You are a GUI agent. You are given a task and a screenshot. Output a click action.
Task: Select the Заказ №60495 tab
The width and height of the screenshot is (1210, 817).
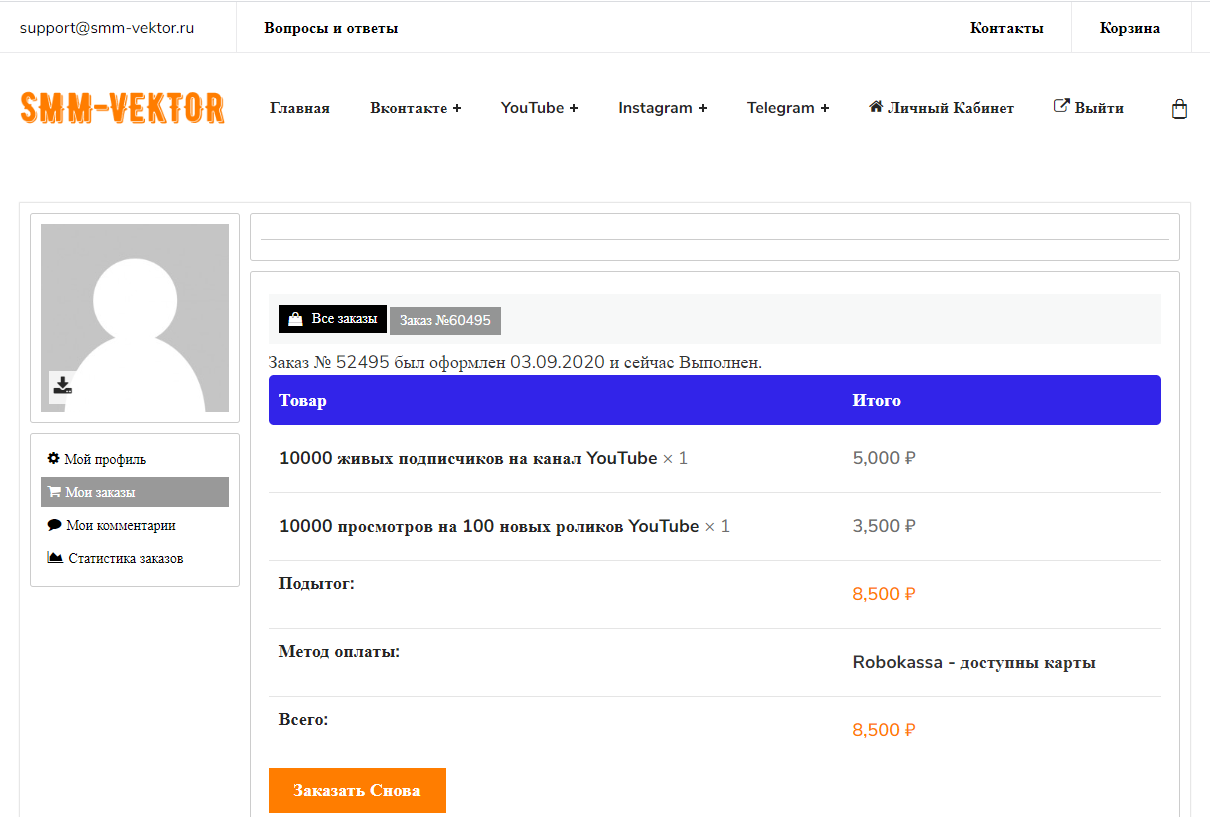click(x=445, y=320)
